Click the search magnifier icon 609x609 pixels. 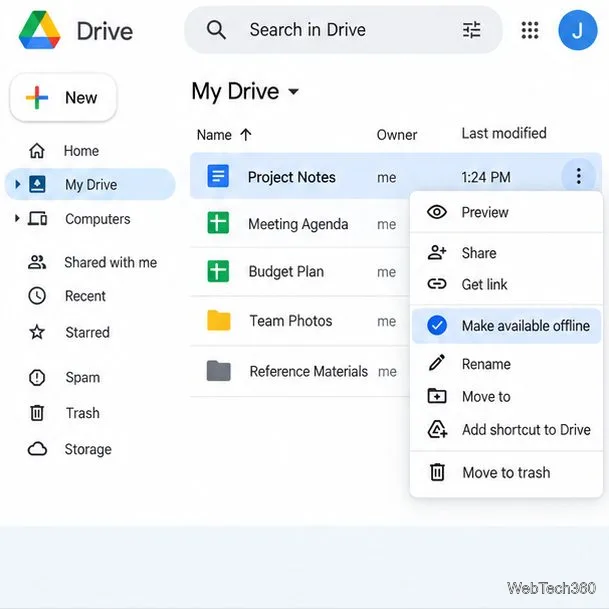pyautogui.click(x=216, y=30)
